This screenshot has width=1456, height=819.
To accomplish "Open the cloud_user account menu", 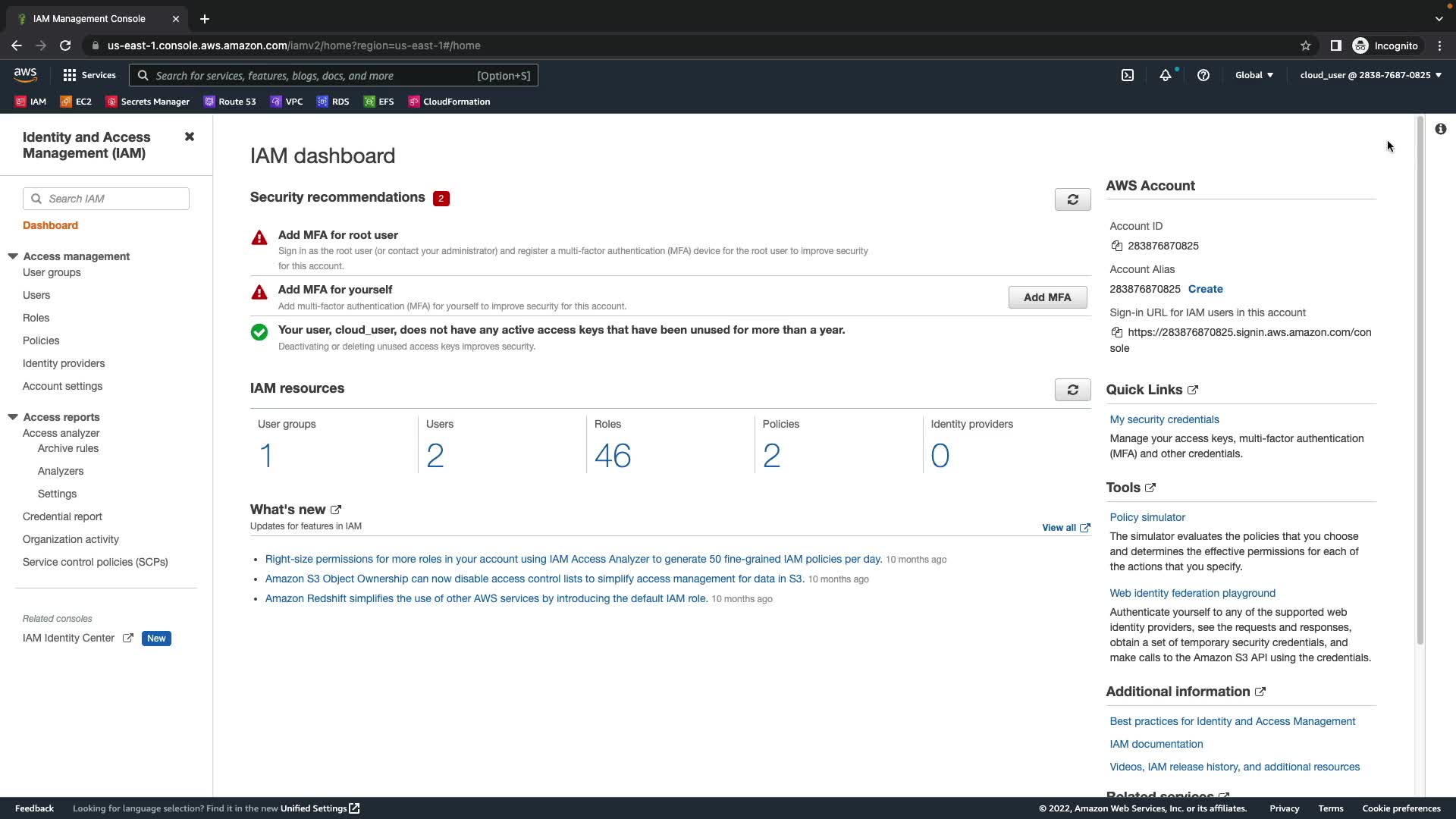I will [x=1370, y=75].
